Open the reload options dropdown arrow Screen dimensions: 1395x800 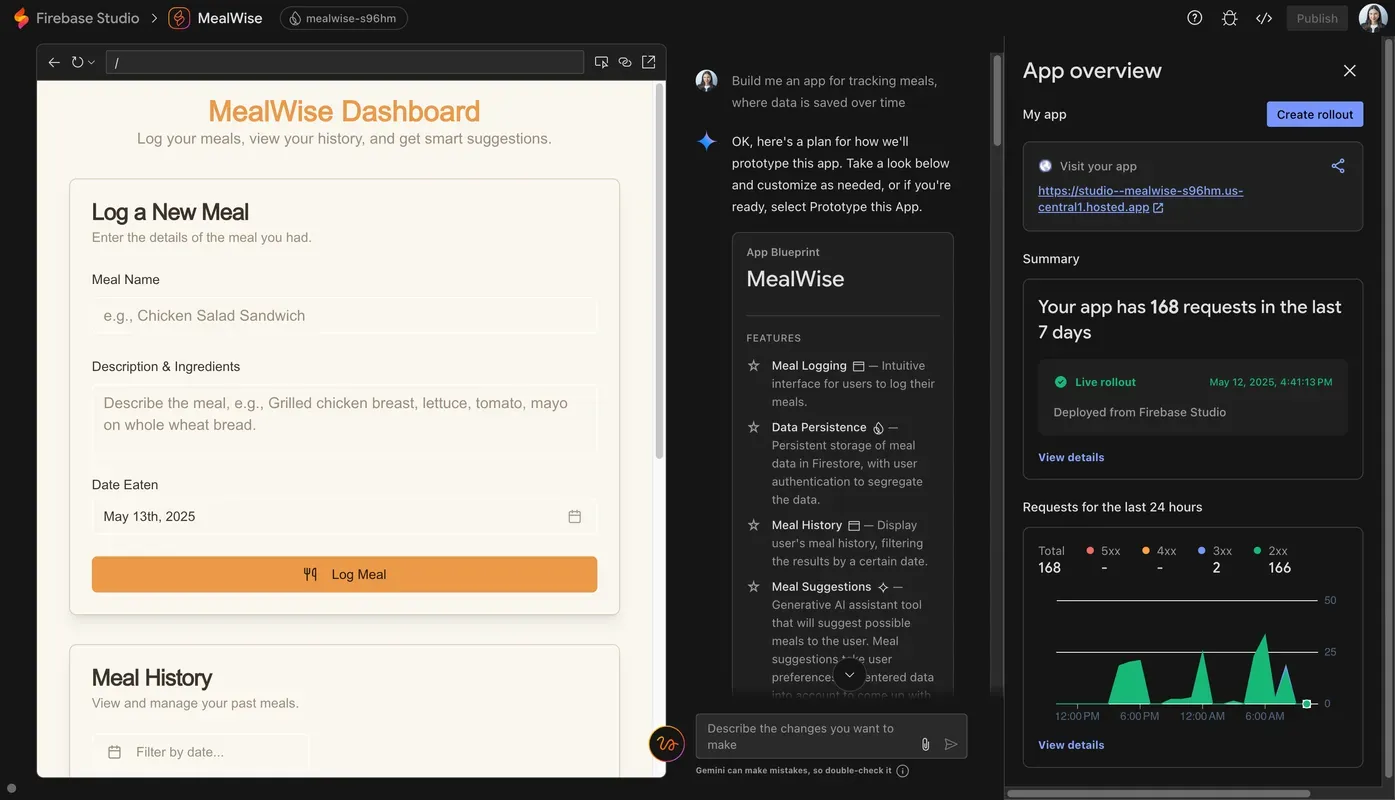point(91,62)
